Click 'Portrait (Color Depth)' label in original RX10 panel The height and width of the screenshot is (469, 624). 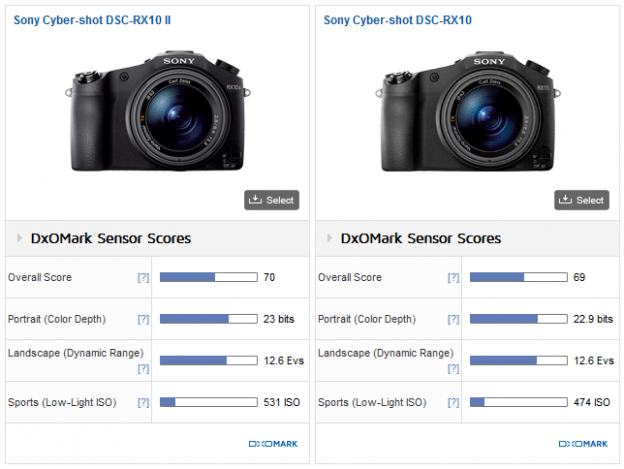click(367, 319)
